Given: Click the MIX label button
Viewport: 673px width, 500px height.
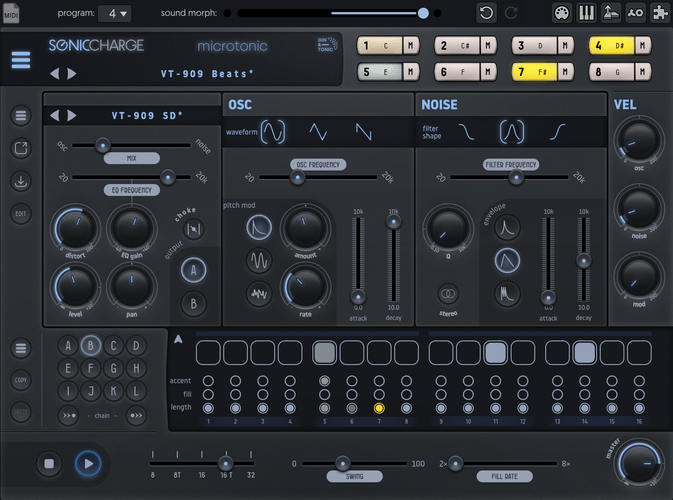Looking at the screenshot, I should [132, 158].
